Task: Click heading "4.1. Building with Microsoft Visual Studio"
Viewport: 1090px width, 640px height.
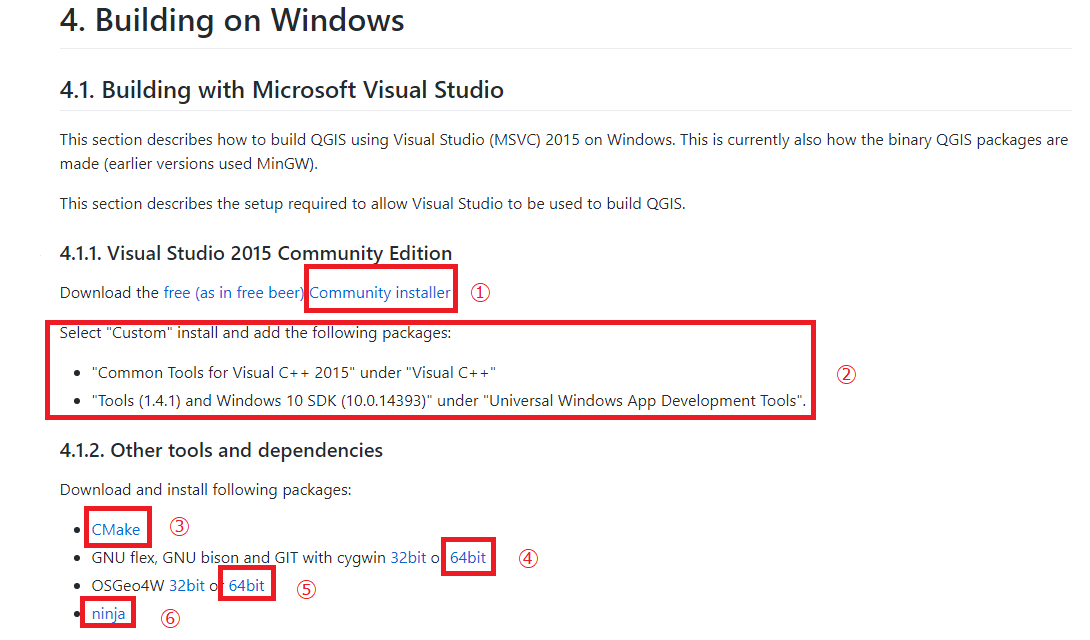Action: pos(282,90)
